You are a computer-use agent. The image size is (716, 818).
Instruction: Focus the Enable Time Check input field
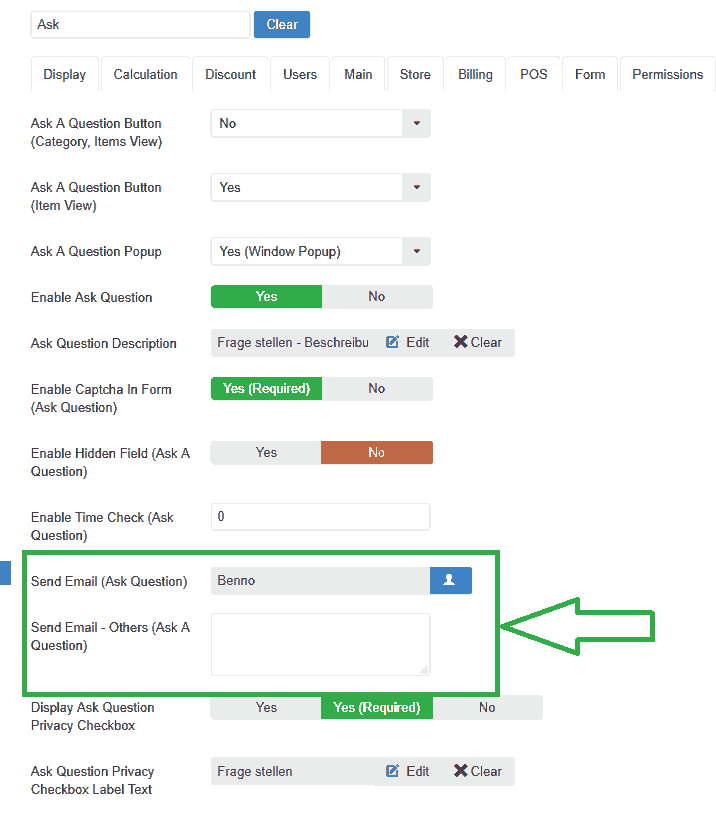pos(320,517)
